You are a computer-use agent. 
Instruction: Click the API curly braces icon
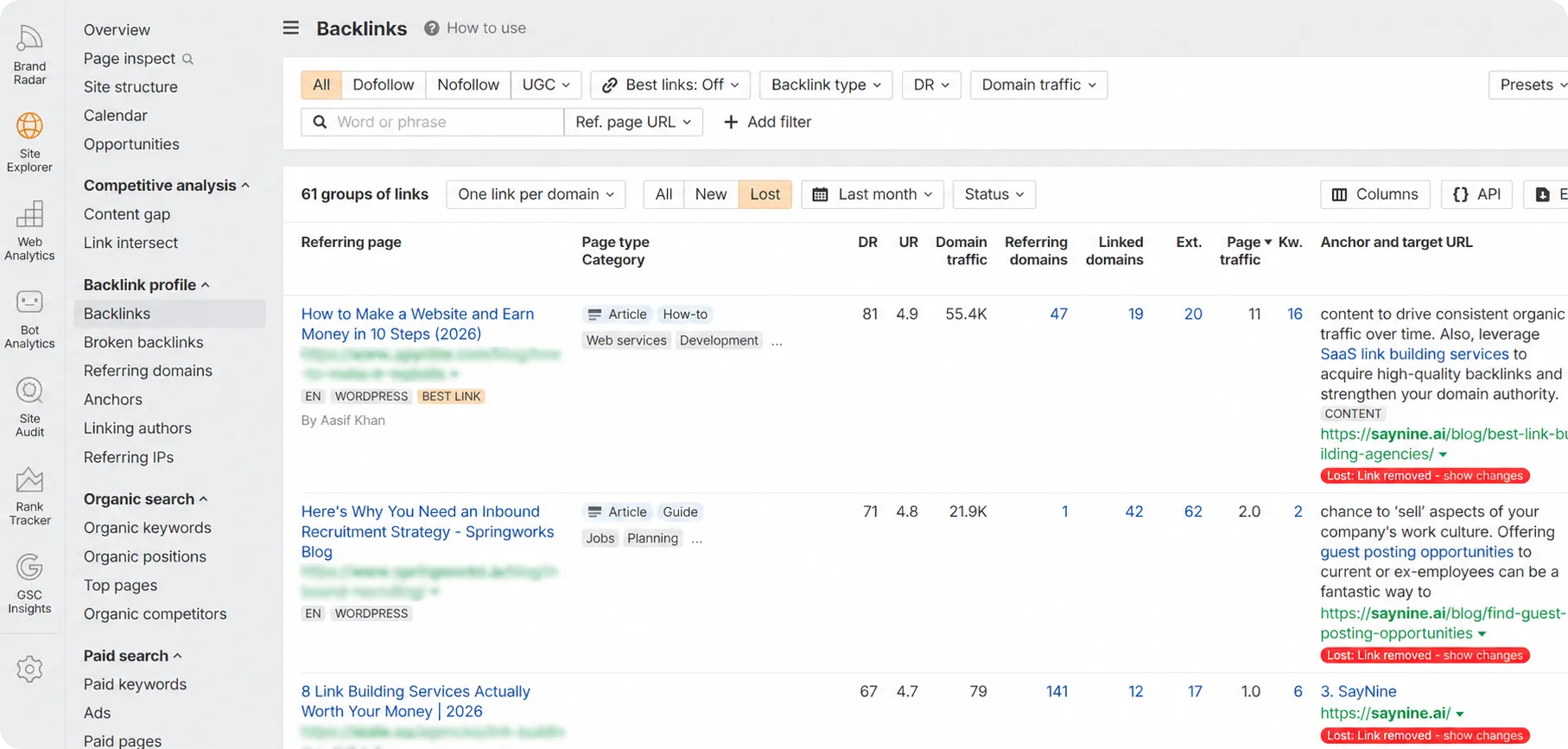(1460, 194)
